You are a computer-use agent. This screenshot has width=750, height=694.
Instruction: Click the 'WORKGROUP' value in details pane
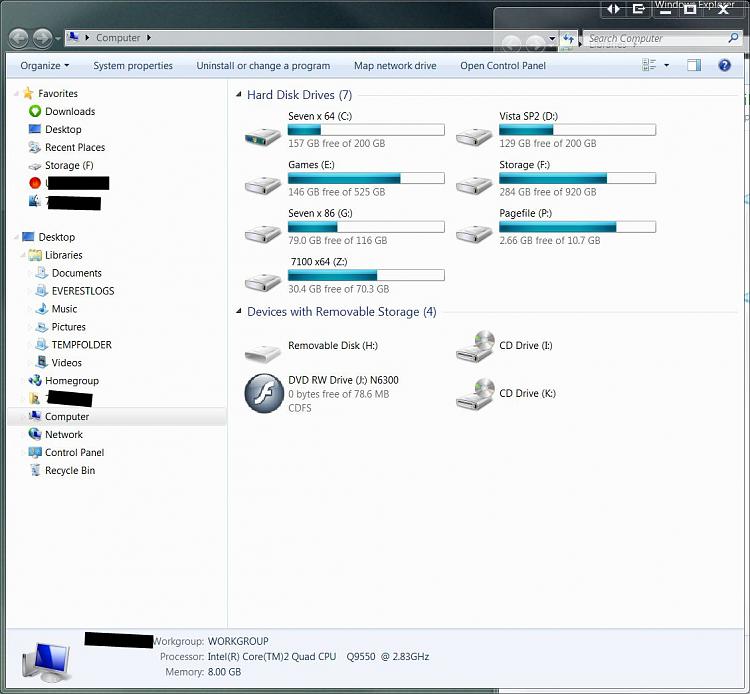coord(238,641)
